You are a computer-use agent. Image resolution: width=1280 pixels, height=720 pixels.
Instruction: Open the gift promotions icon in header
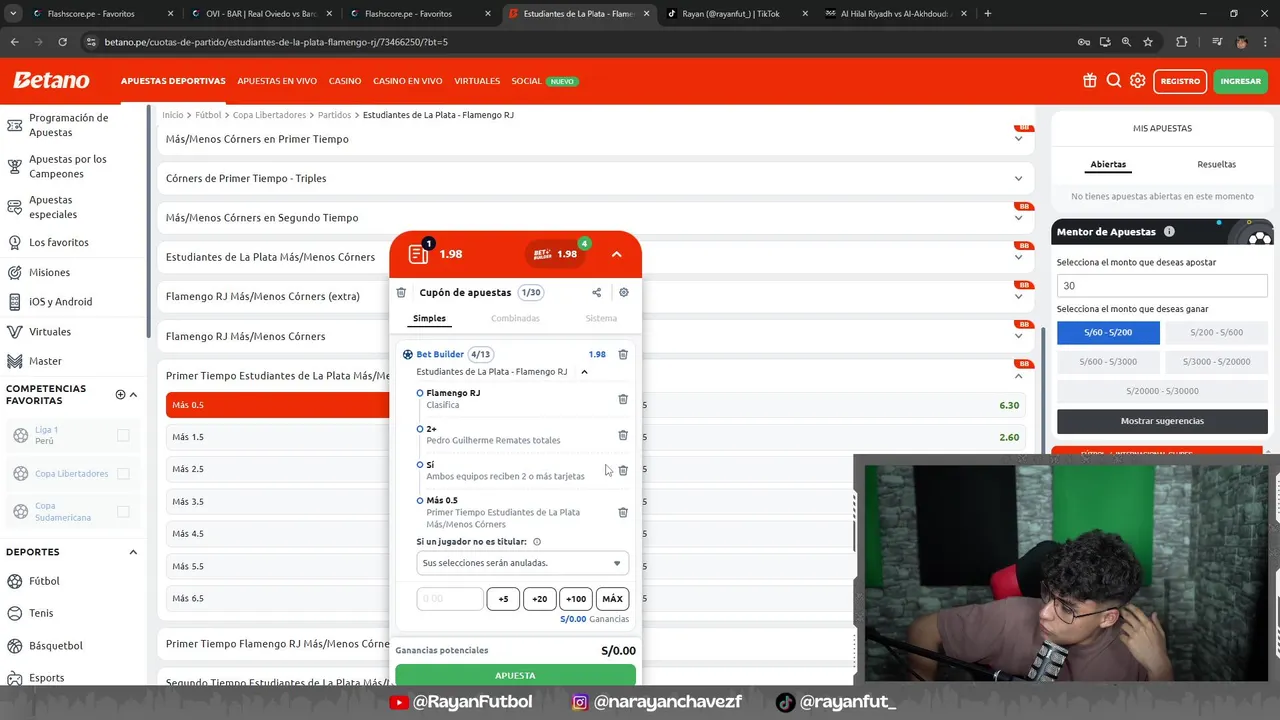(1090, 81)
